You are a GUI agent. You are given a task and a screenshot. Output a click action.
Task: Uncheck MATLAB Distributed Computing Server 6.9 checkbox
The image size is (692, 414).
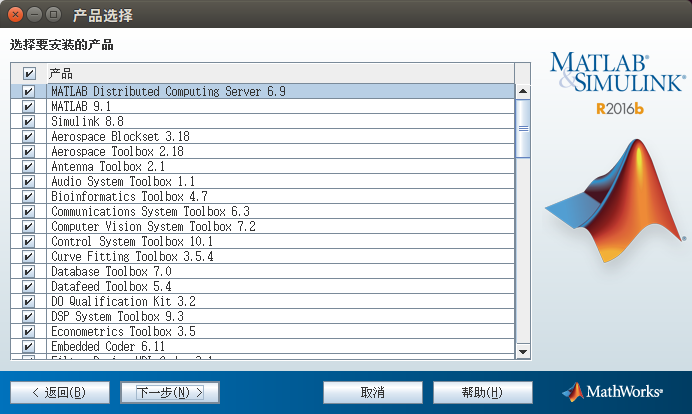pos(28,91)
